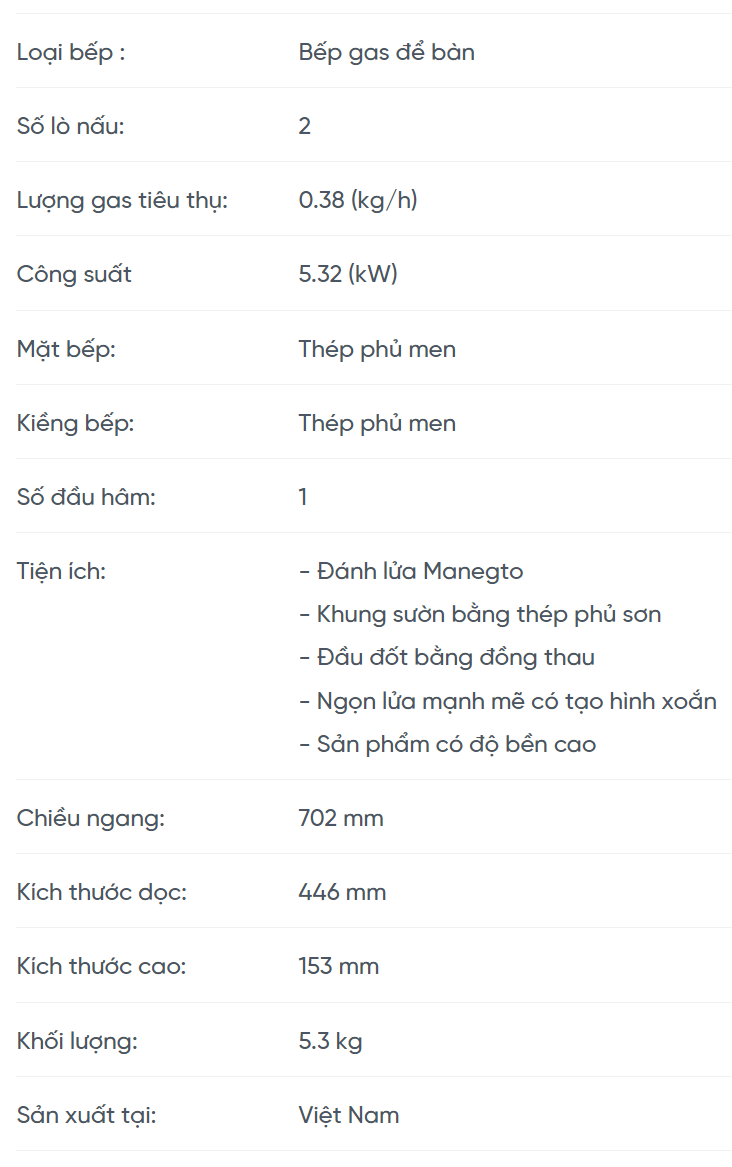Click the 'Tiện ích' label
Screen dimensions: 732x1167
(61, 571)
